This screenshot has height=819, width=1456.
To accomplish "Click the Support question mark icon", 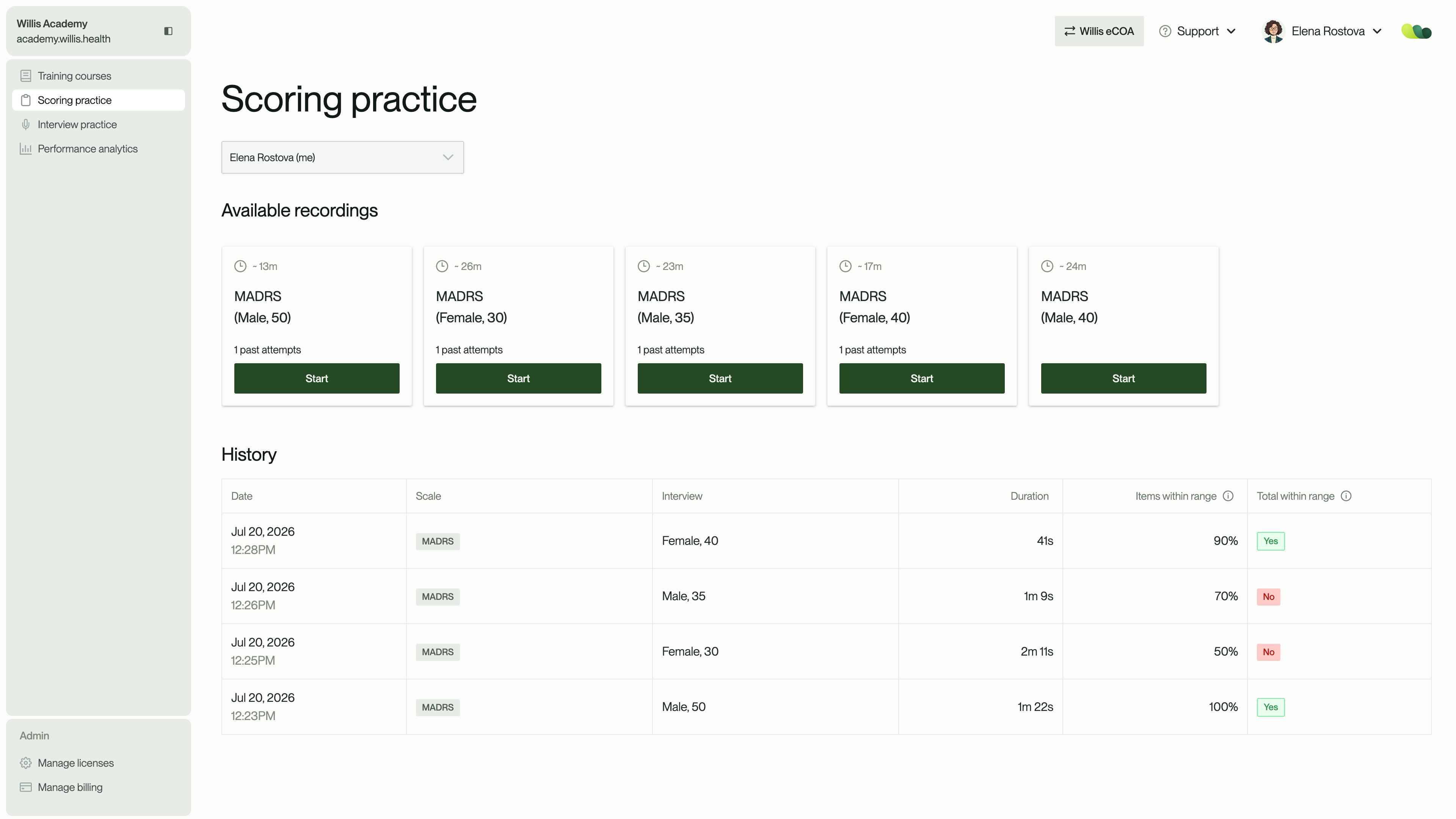I will 1165,31.
